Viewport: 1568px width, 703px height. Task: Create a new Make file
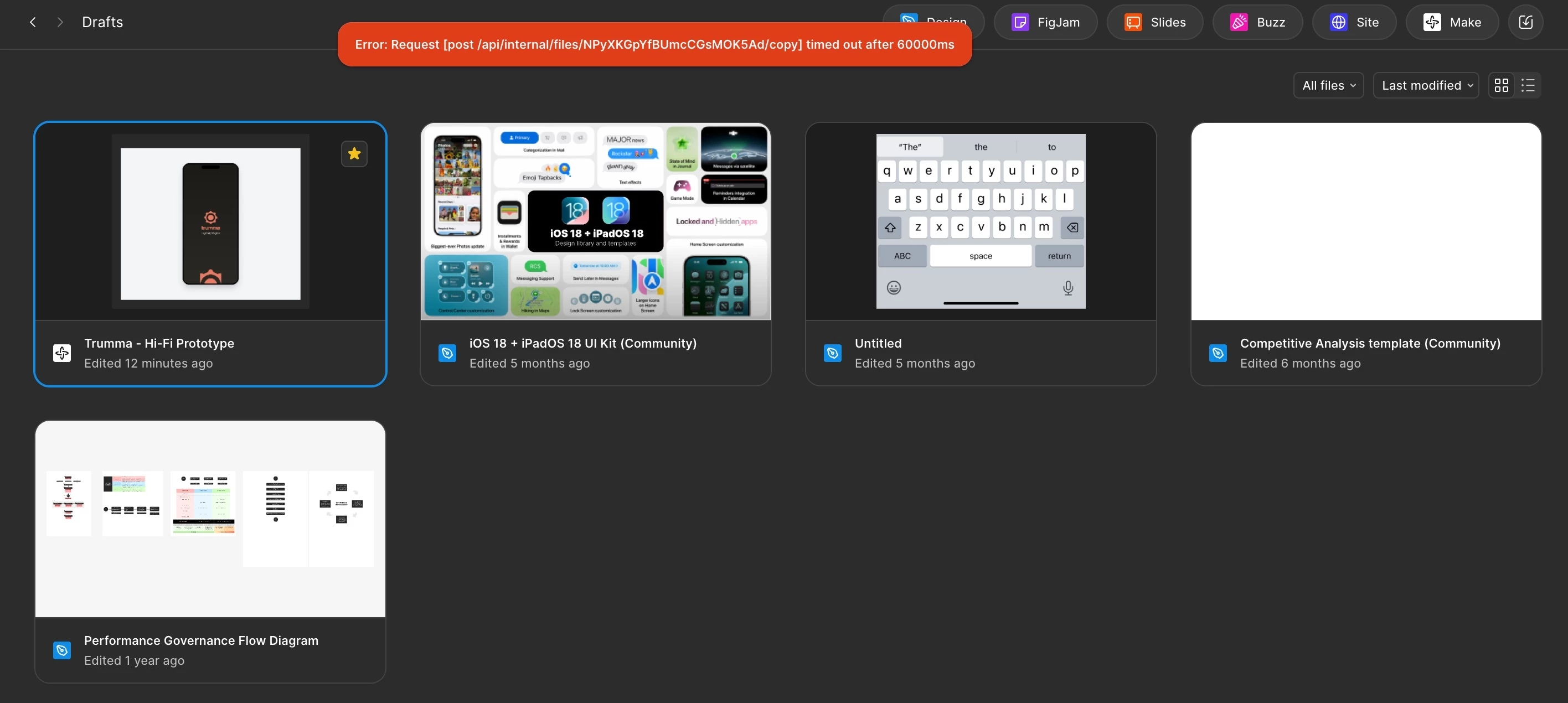pyautogui.click(x=1452, y=23)
